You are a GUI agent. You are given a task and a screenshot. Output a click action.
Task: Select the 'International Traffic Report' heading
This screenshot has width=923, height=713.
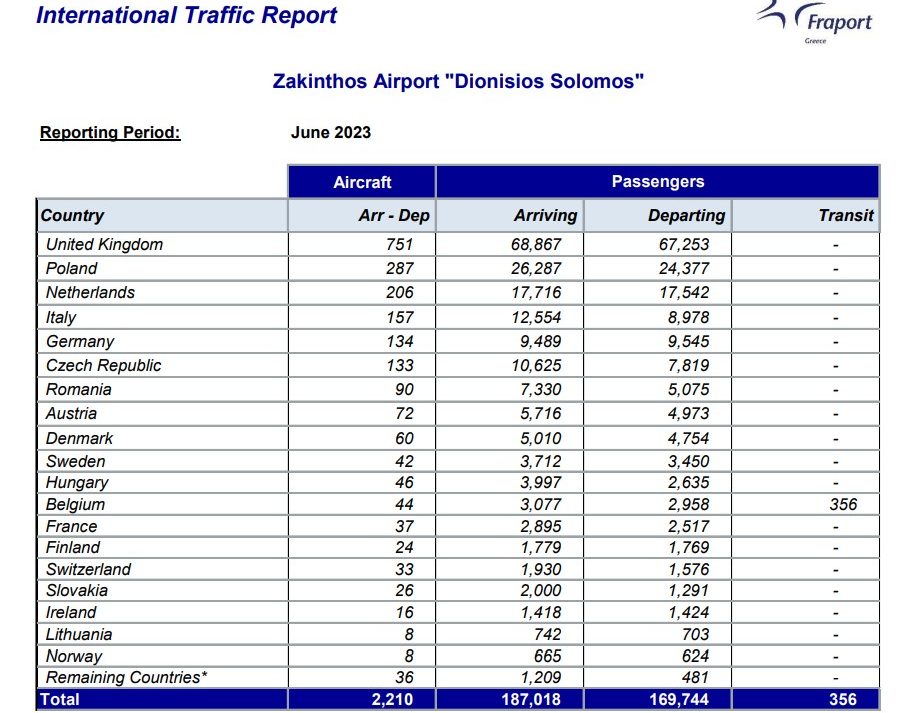click(186, 15)
